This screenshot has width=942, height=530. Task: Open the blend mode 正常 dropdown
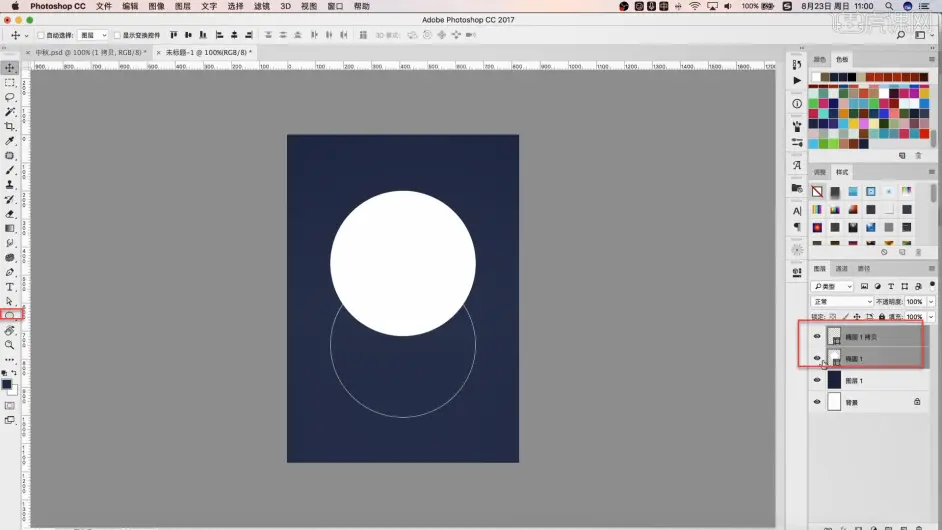coord(842,302)
